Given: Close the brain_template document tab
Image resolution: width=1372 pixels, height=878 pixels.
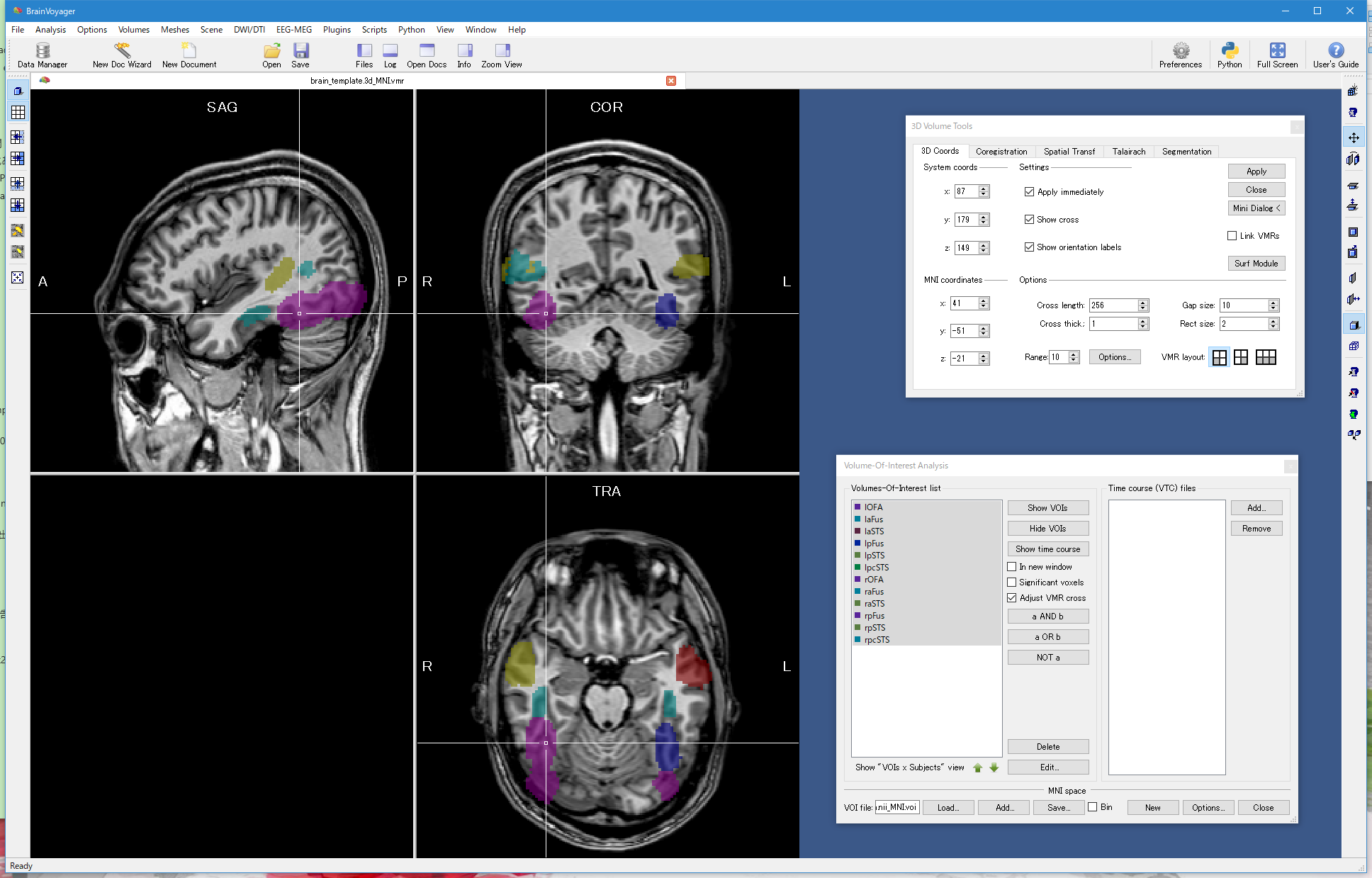Looking at the screenshot, I should 671,81.
